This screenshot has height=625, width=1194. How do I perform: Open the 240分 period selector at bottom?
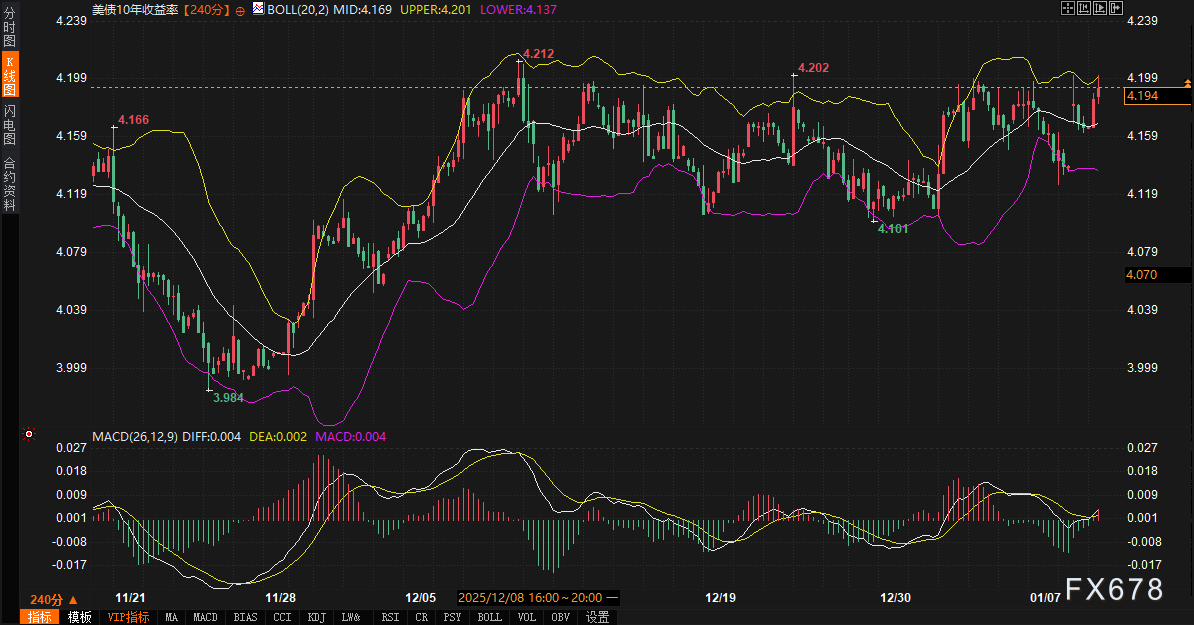tap(47, 599)
